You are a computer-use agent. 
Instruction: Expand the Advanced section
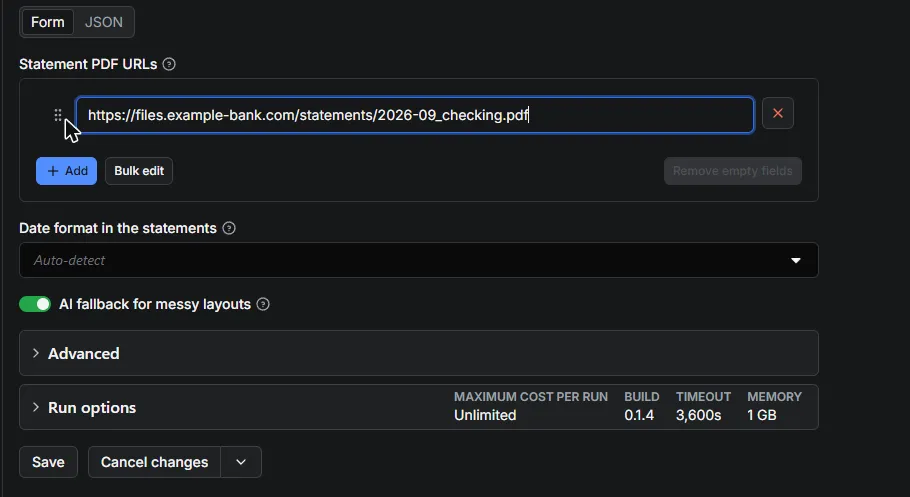[x=418, y=353]
